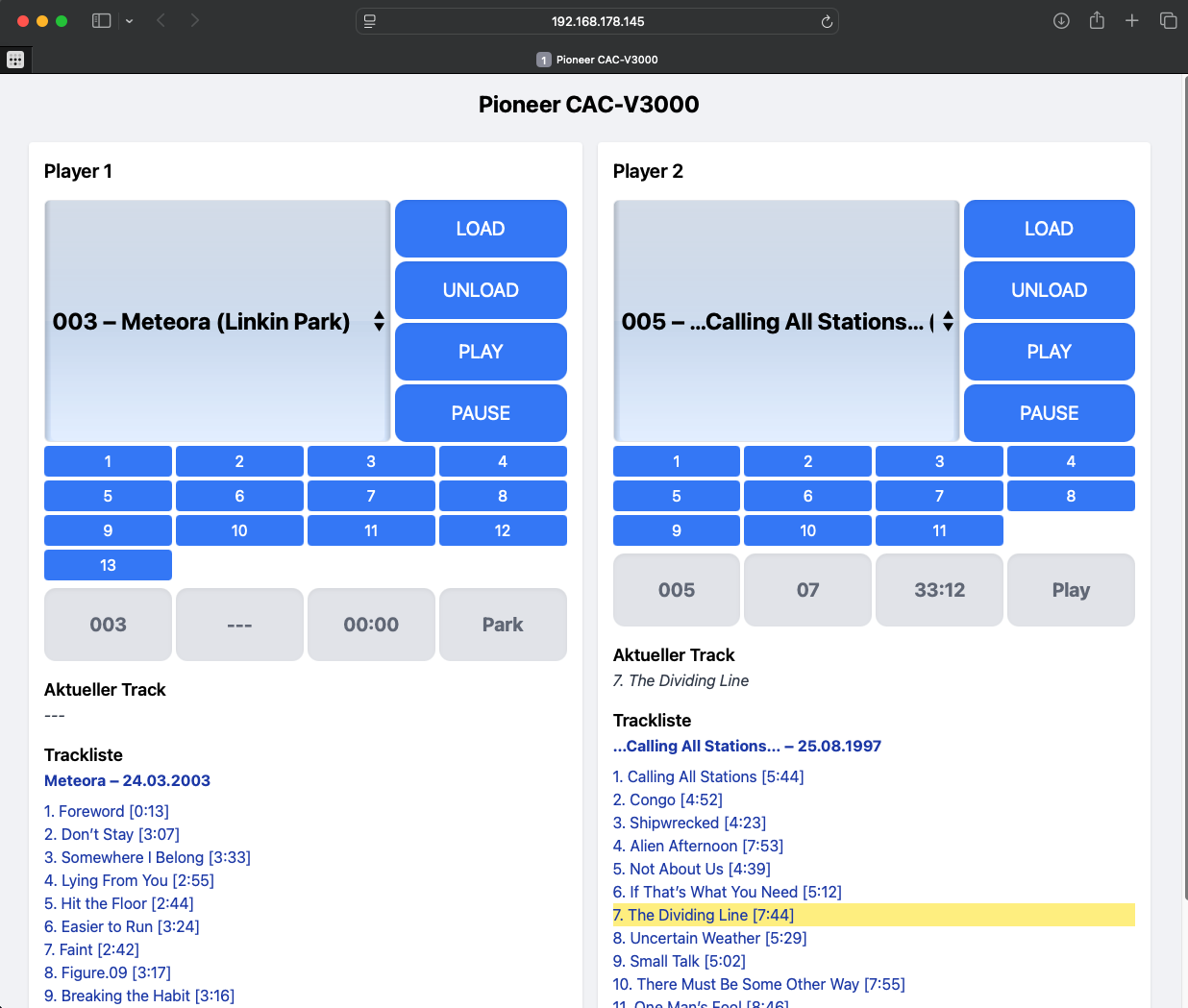Click UNLOAD on Player 1
The width and height of the screenshot is (1188, 1008).
(481, 290)
